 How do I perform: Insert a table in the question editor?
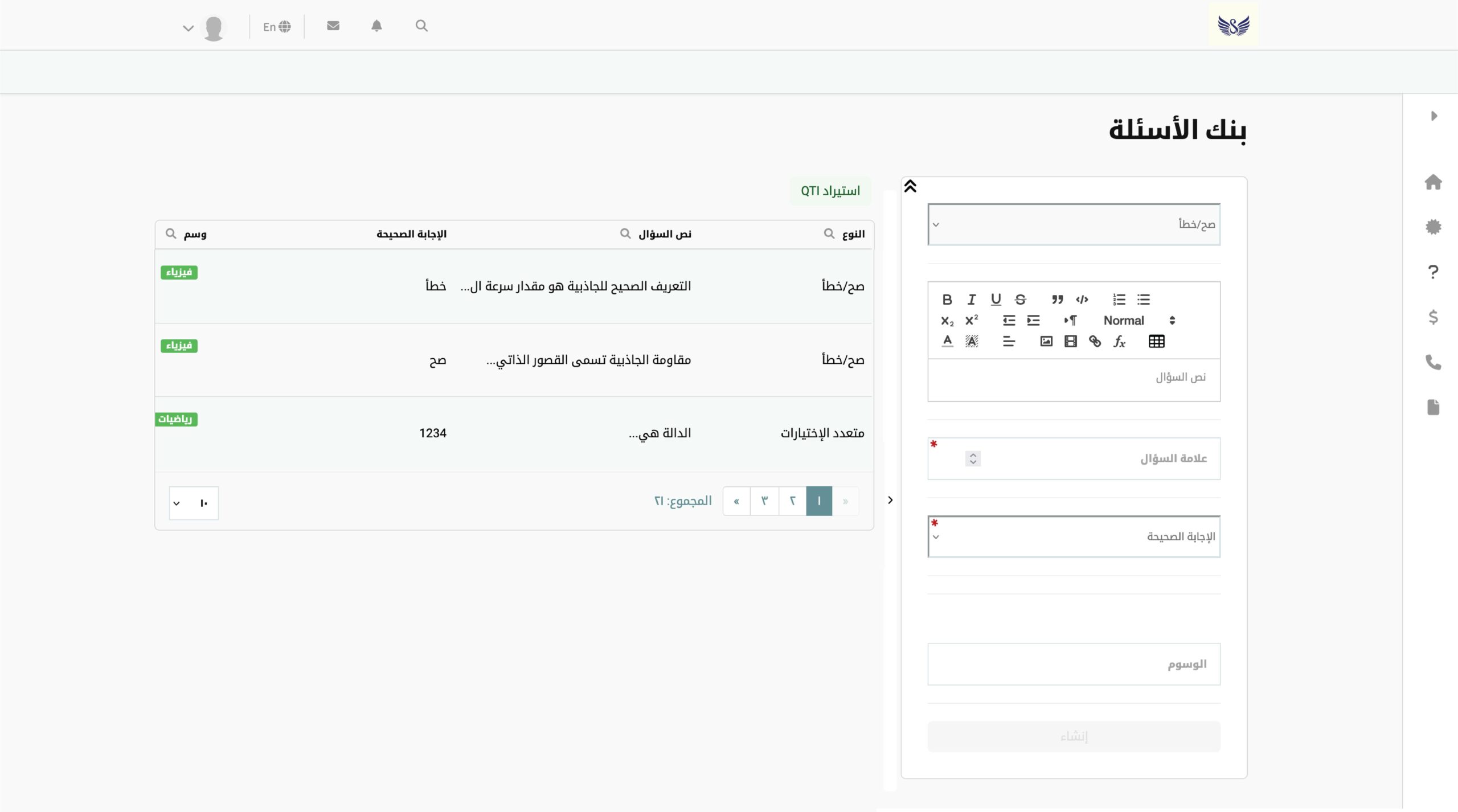[x=1156, y=342]
